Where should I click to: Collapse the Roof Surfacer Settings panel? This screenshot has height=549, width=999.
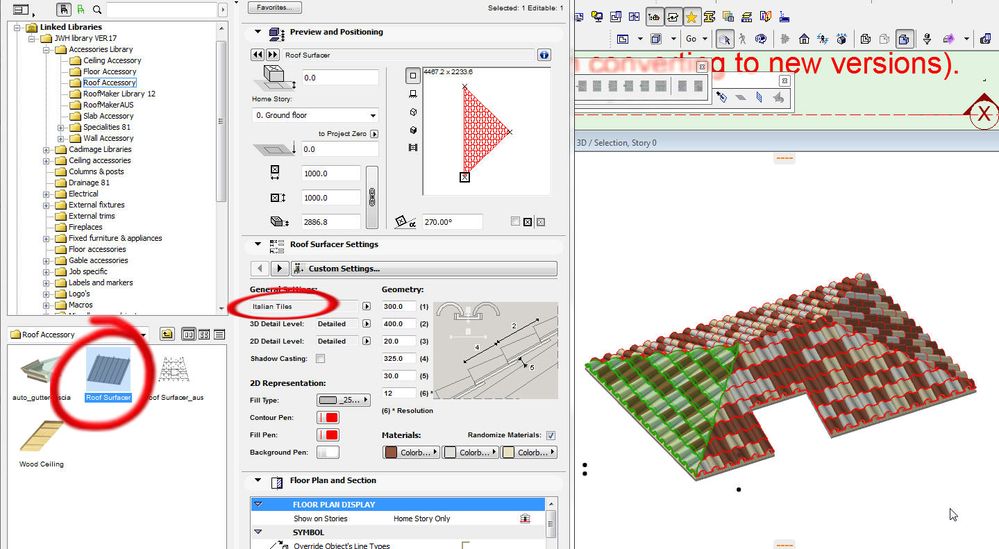pyautogui.click(x=257, y=243)
